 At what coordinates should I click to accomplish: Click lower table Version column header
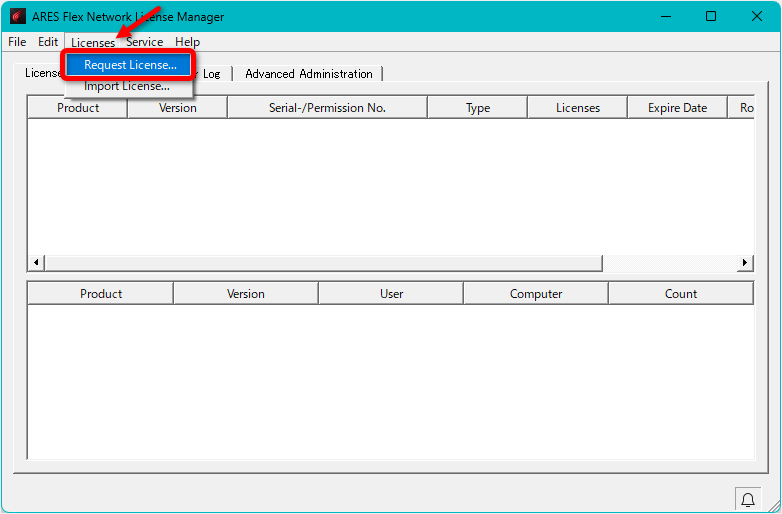[245, 294]
